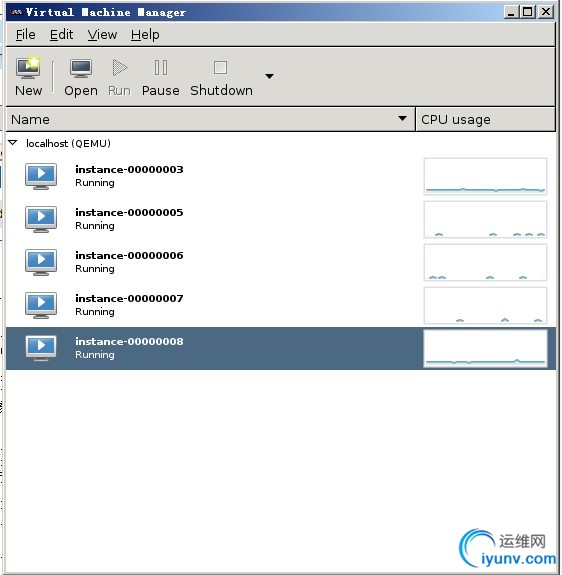Screen dimensions: 562x575
Task: Open the Edit menu
Action: [x=61, y=35]
